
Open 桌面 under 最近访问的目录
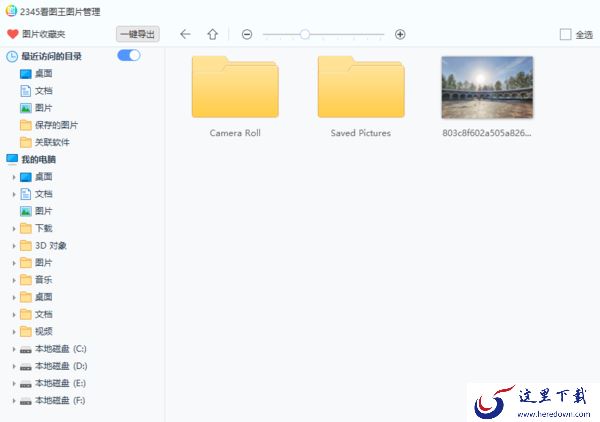[x=36, y=73]
